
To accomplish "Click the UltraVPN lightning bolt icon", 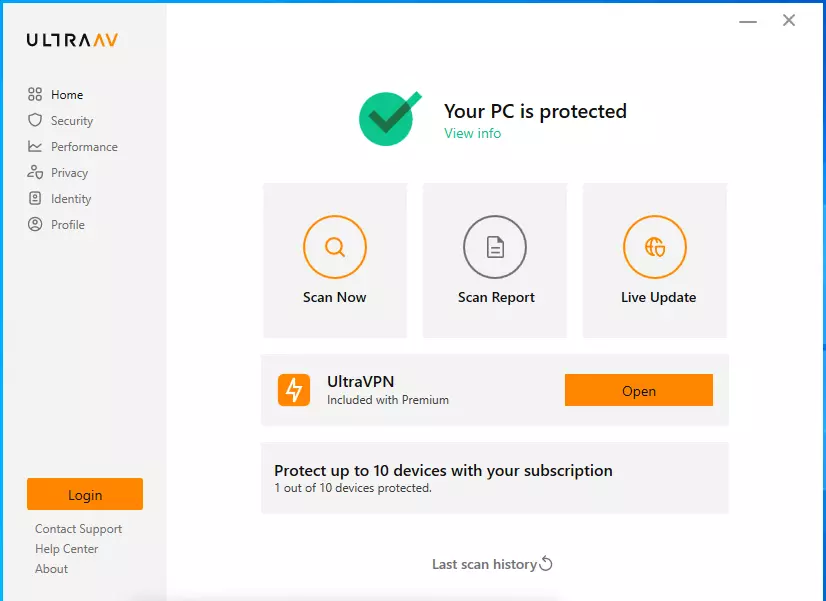I will coord(294,390).
